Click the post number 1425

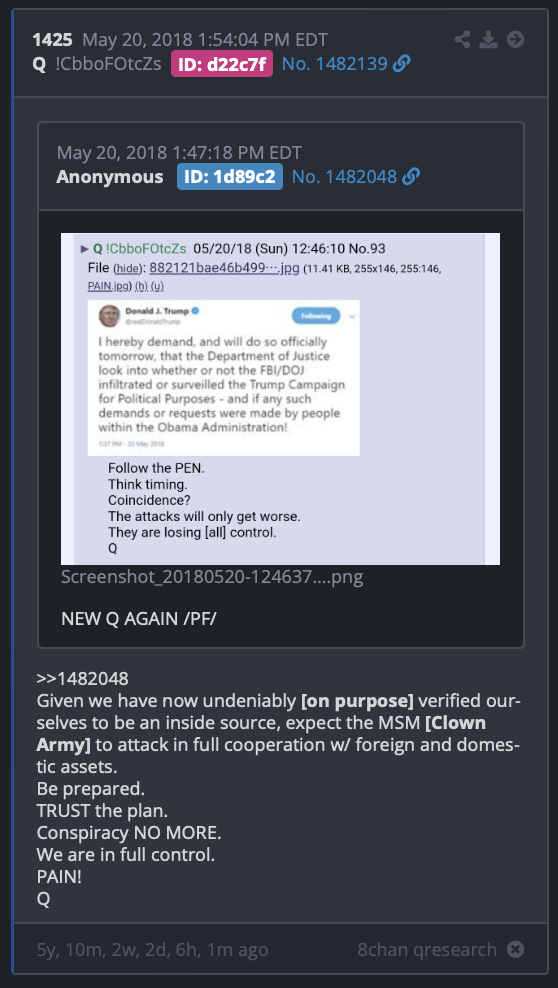(x=52, y=40)
